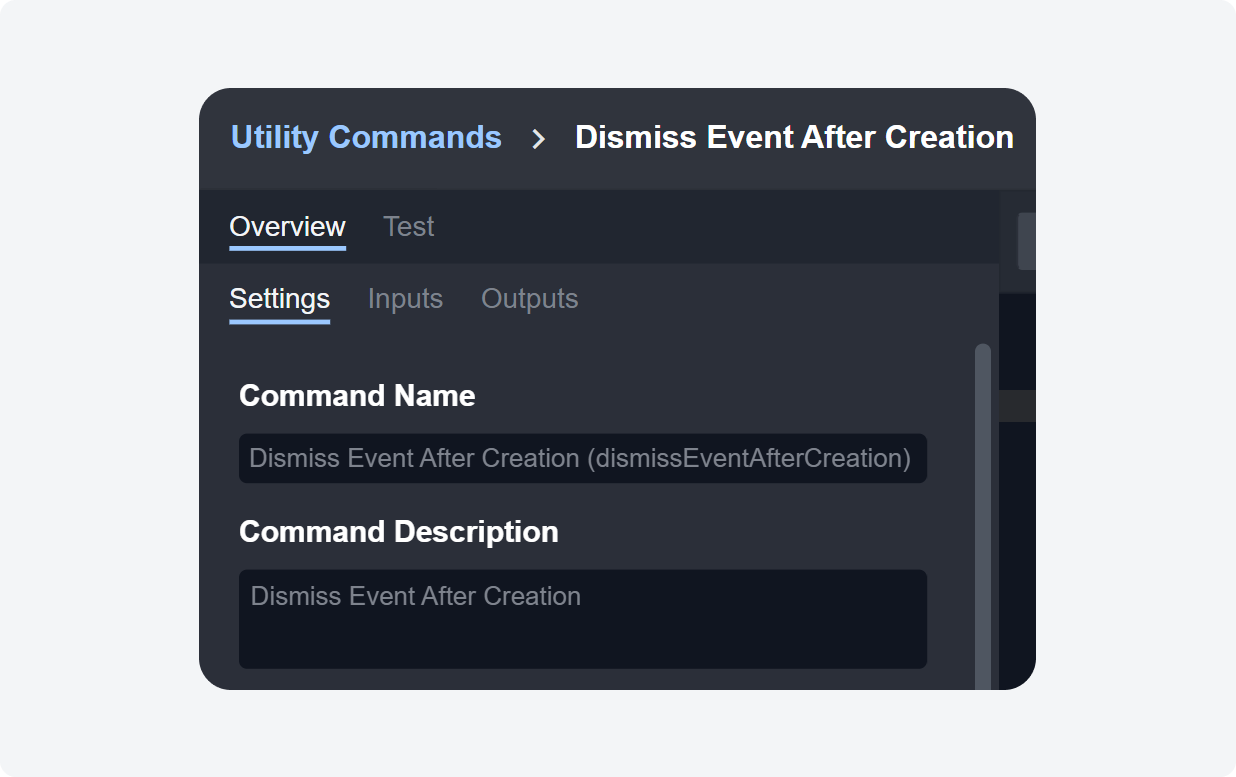Click the settings panel vertical scrollbar
The width and height of the screenshot is (1236, 777).
coord(982,500)
